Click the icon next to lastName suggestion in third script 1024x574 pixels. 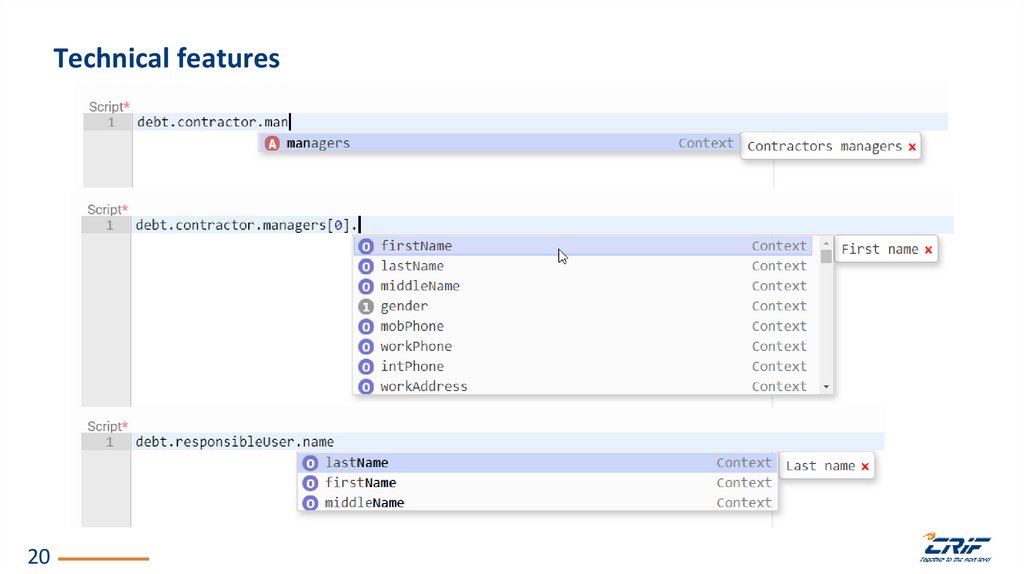311,463
